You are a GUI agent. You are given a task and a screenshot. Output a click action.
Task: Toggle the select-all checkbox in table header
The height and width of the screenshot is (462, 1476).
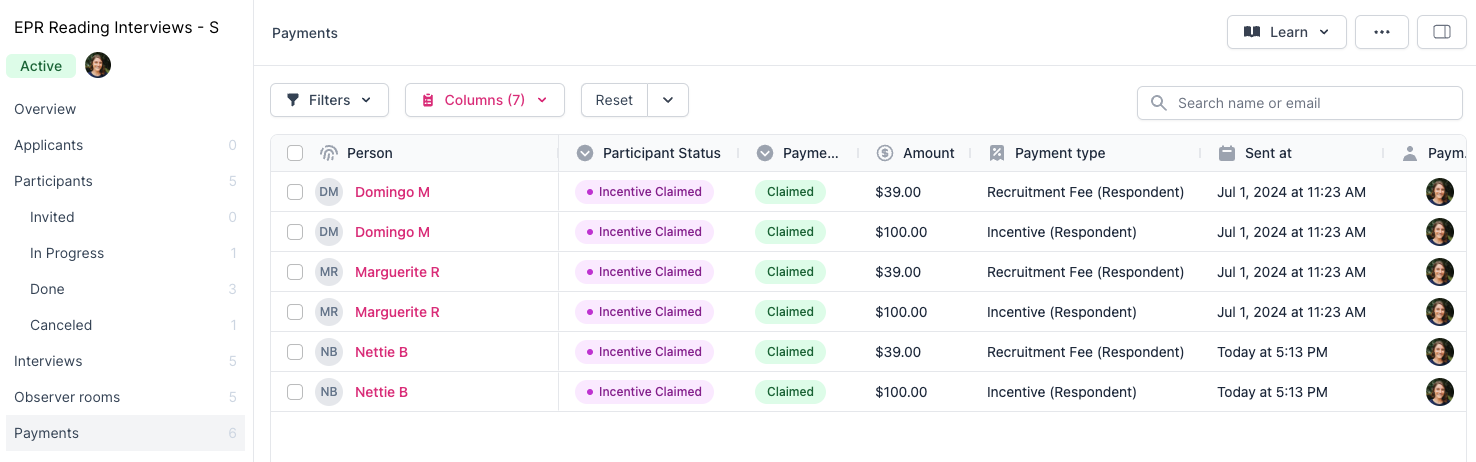295,153
